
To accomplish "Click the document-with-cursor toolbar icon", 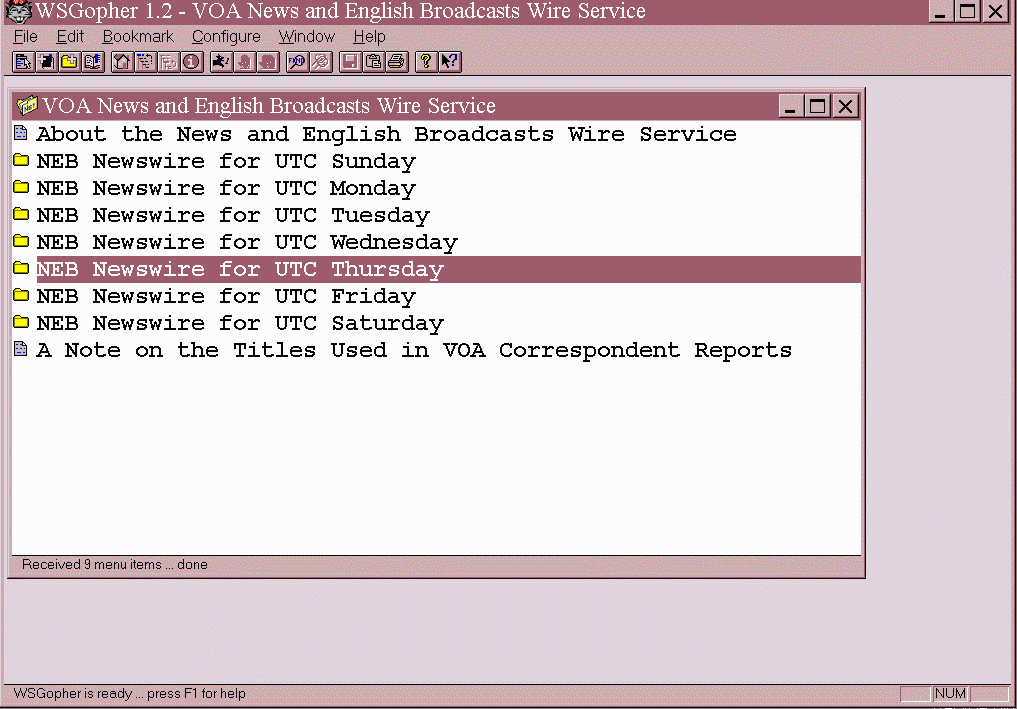I will point(23,62).
